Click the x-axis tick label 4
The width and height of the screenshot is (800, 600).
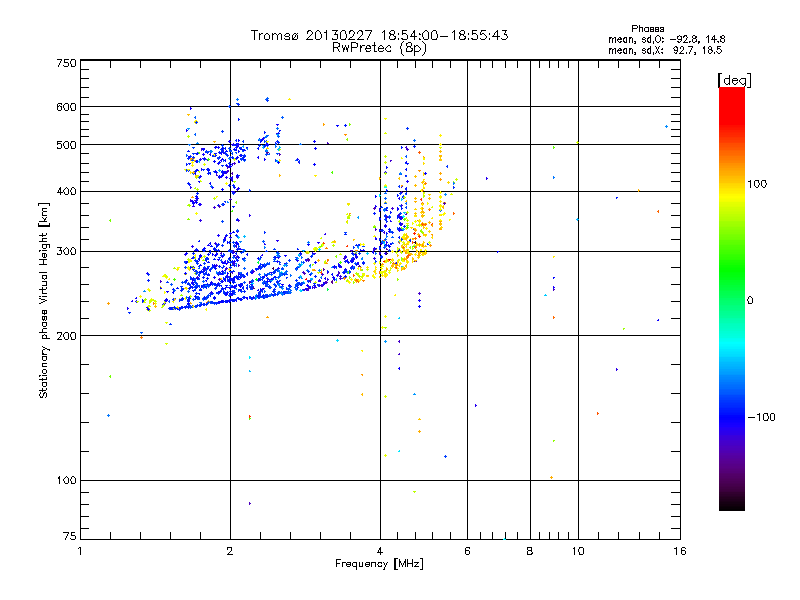[380, 551]
